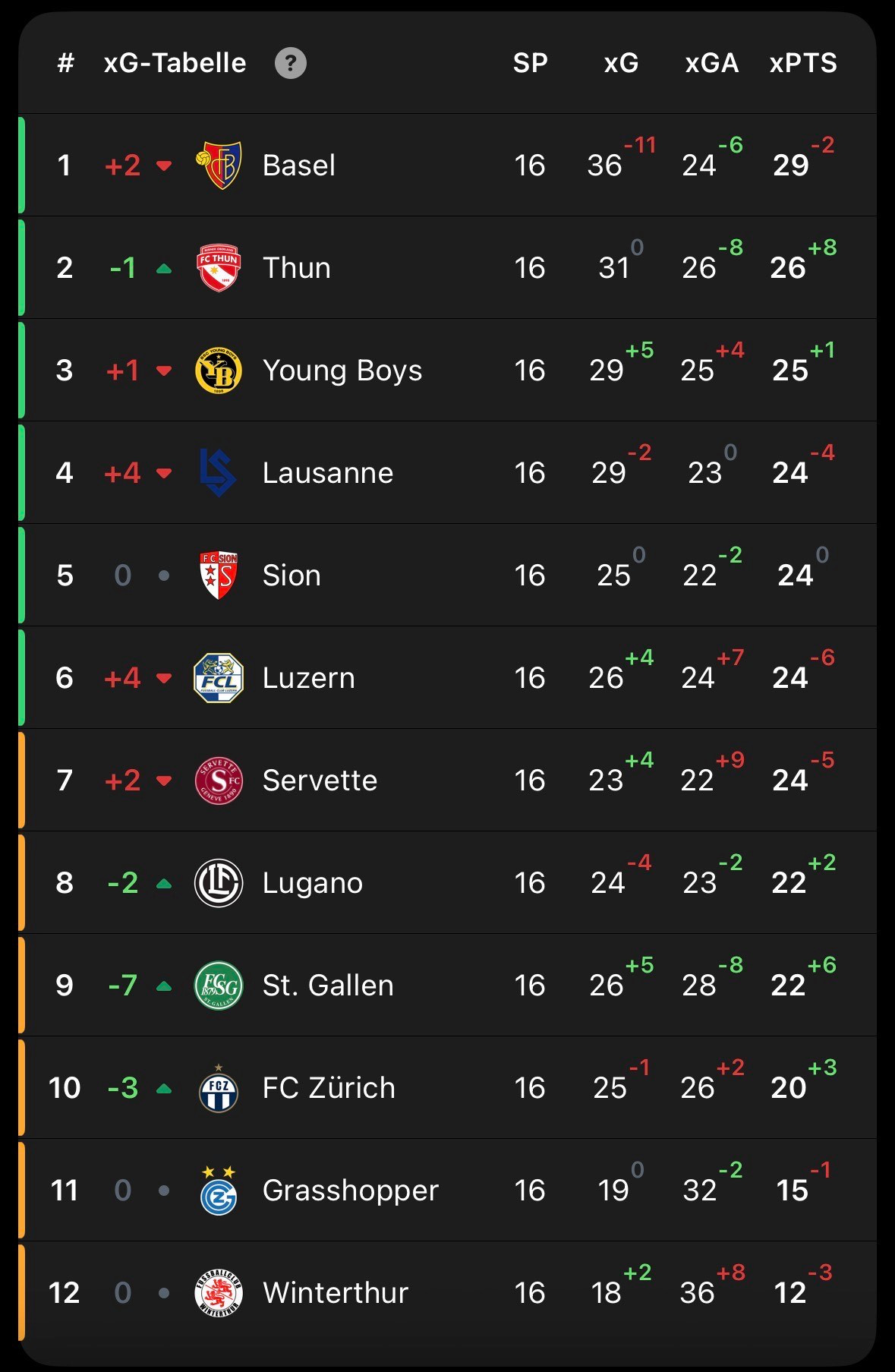Click the Grasshopper logo with two stars
The width and height of the screenshot is (895, 1372).
(x=219, y=1190)
